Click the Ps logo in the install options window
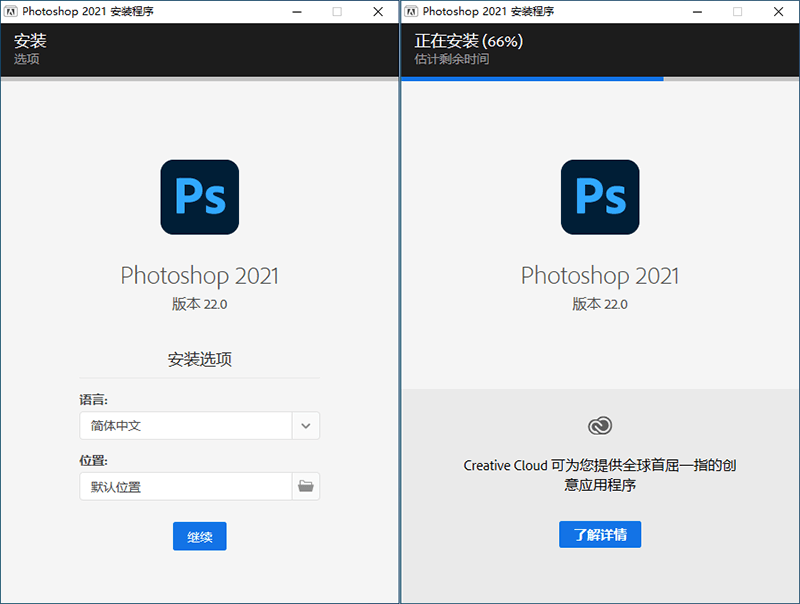 (199, 197)
